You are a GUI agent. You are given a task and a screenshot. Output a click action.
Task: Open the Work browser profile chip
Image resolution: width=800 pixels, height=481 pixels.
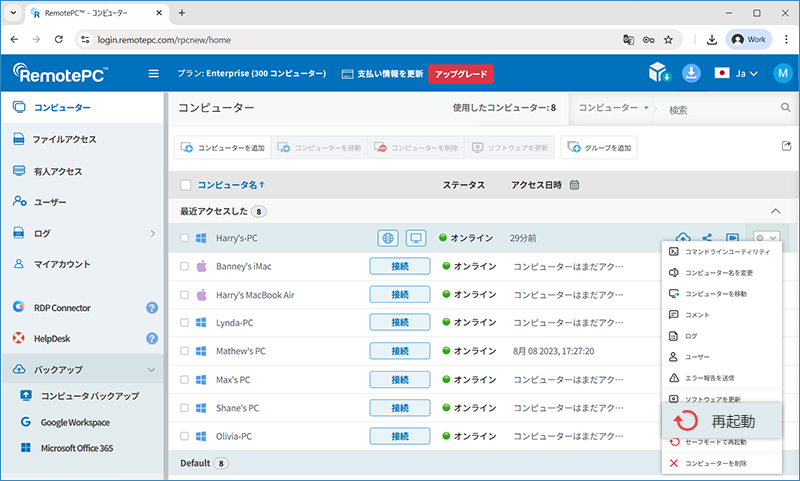click(x=748, y=39)
